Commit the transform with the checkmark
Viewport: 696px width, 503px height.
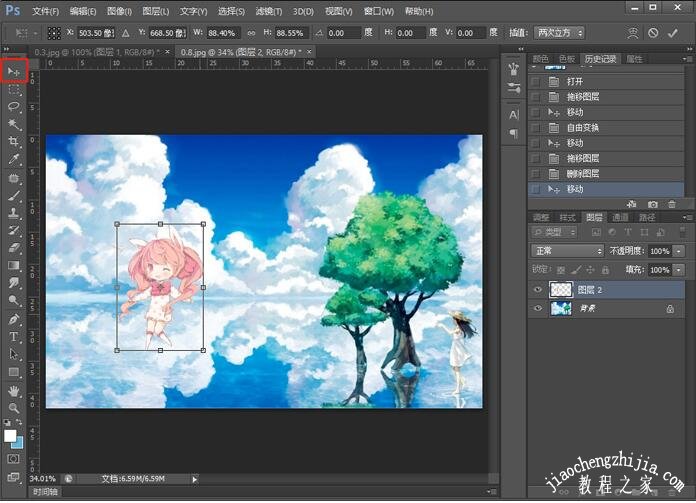click(x=672, y=33)
